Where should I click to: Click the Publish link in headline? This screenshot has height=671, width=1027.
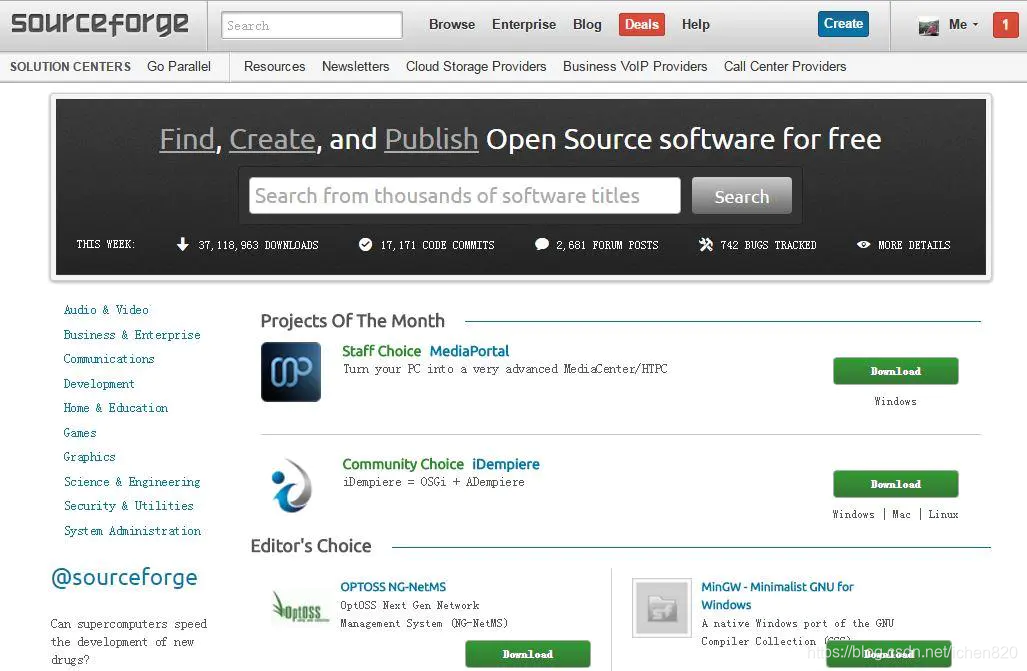pyautogui.click(x=431, y=139)
